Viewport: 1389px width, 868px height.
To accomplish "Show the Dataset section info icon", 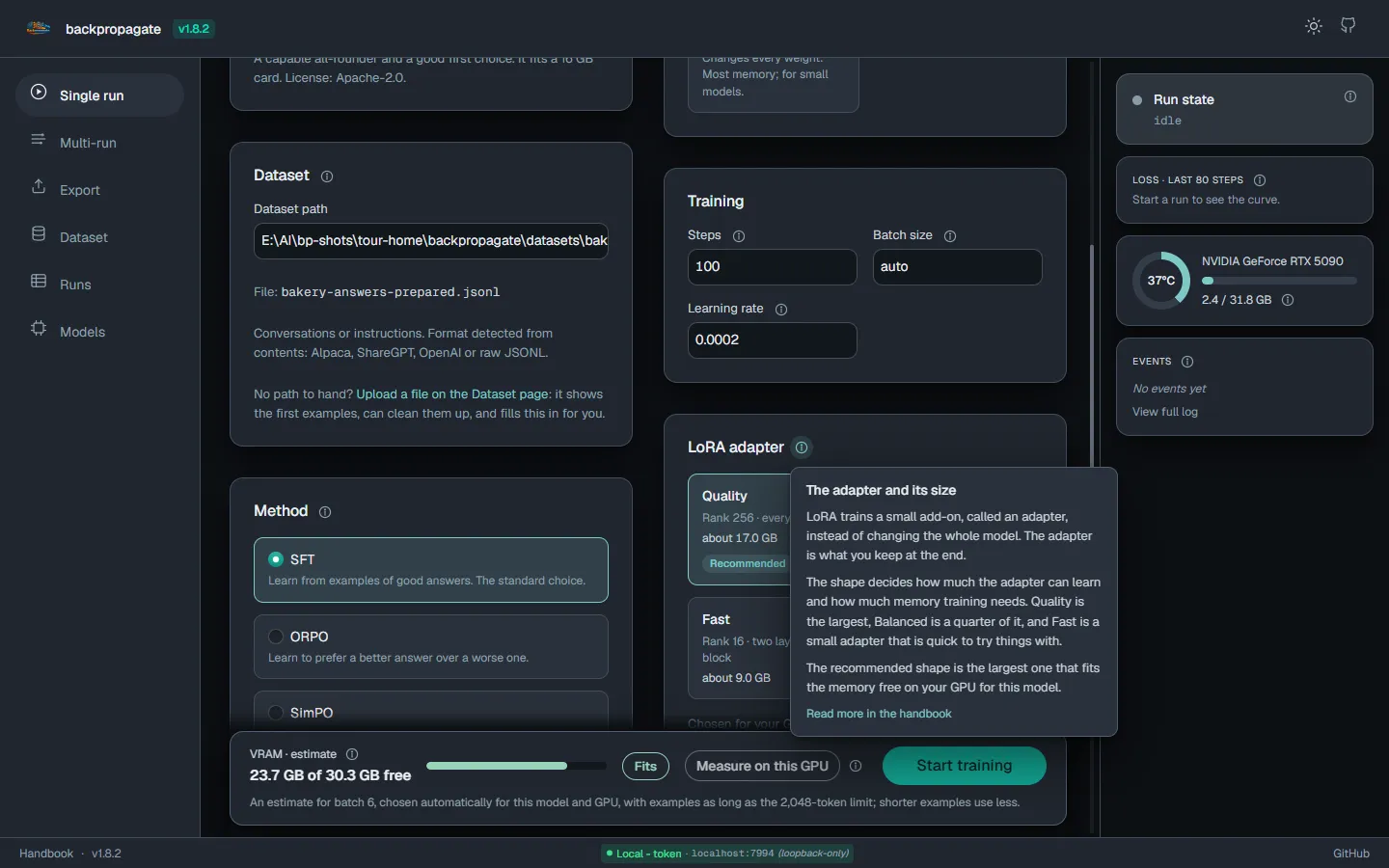I will click(327, 176).
